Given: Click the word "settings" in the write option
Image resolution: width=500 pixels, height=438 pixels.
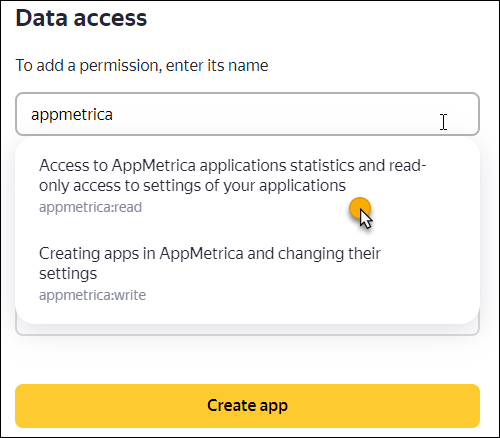Looking at the screenshot, I should pos(68,274).
